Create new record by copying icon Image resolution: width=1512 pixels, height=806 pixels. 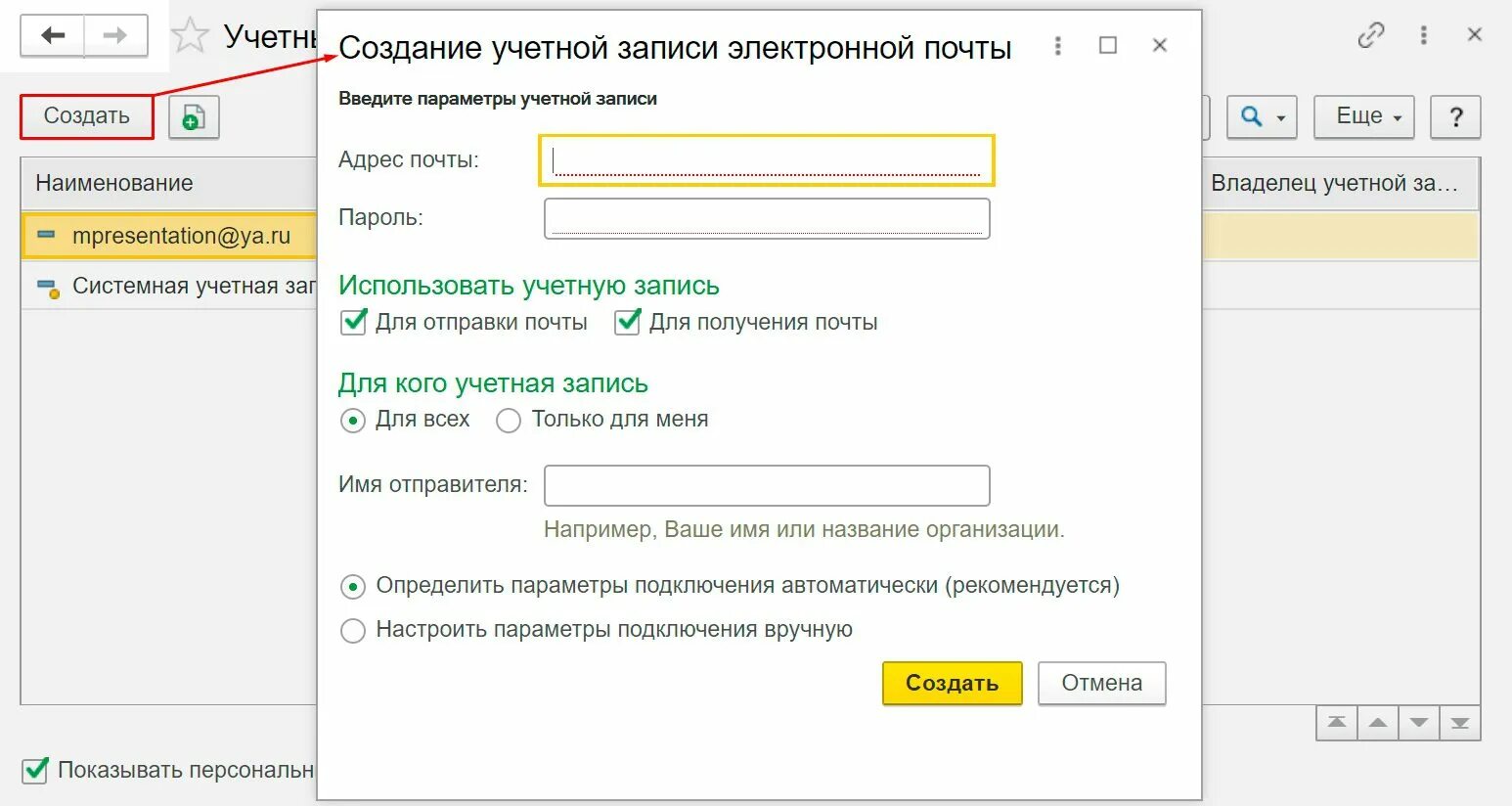click(194, 117)
